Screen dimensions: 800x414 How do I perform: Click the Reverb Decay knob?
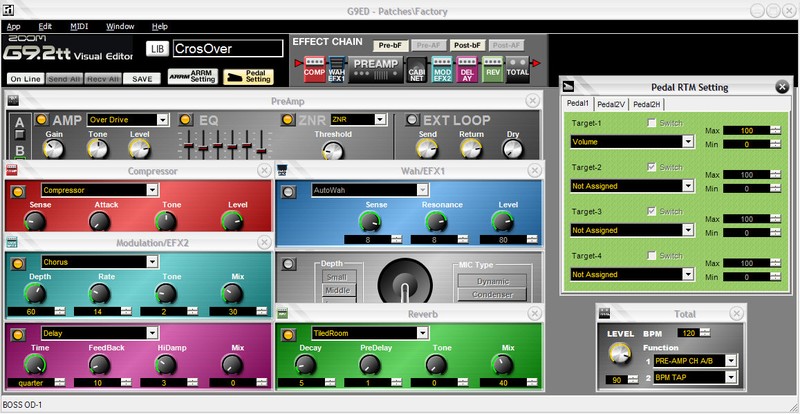click(x=305, y=364)
